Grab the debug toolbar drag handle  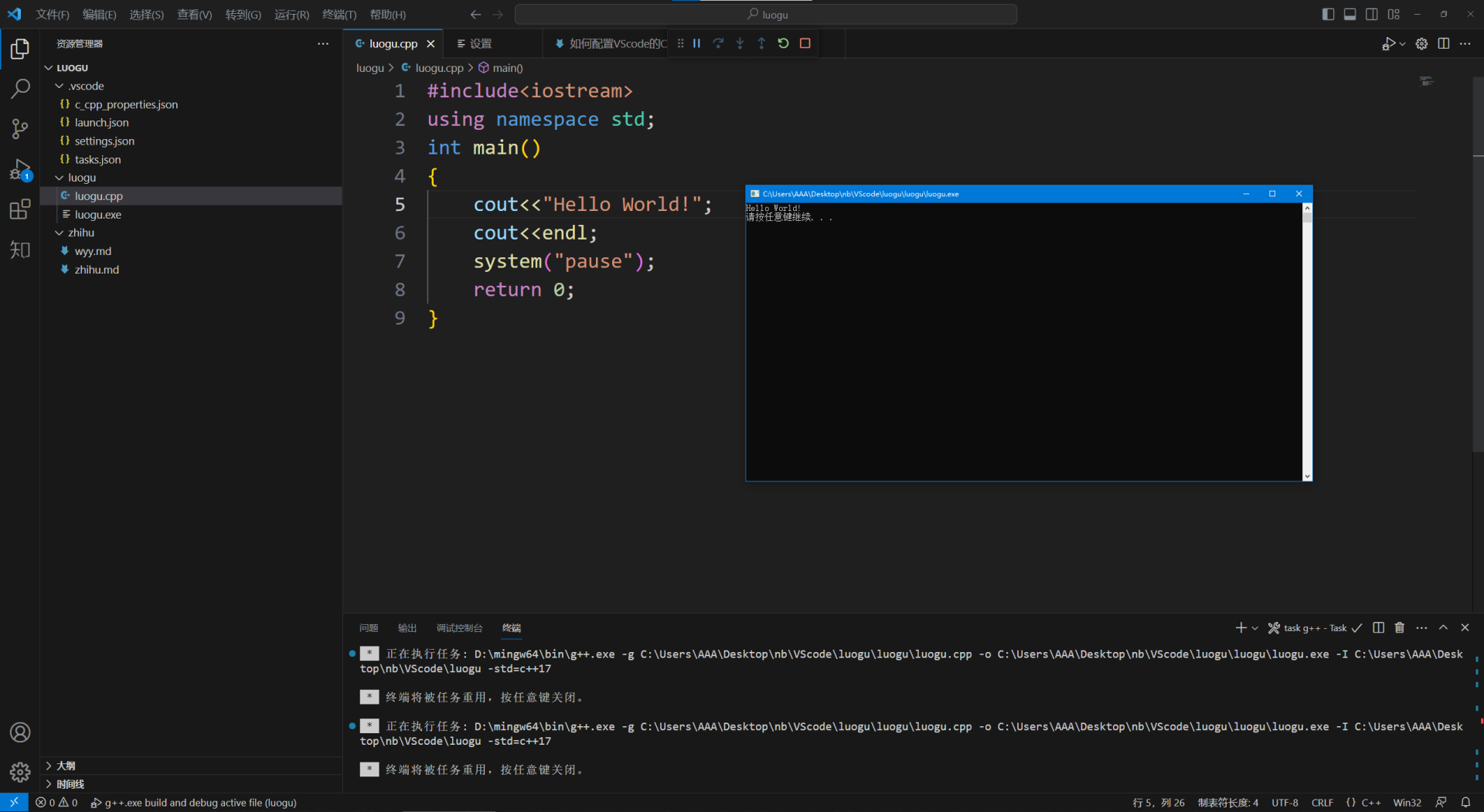click(x=680, y=43)
